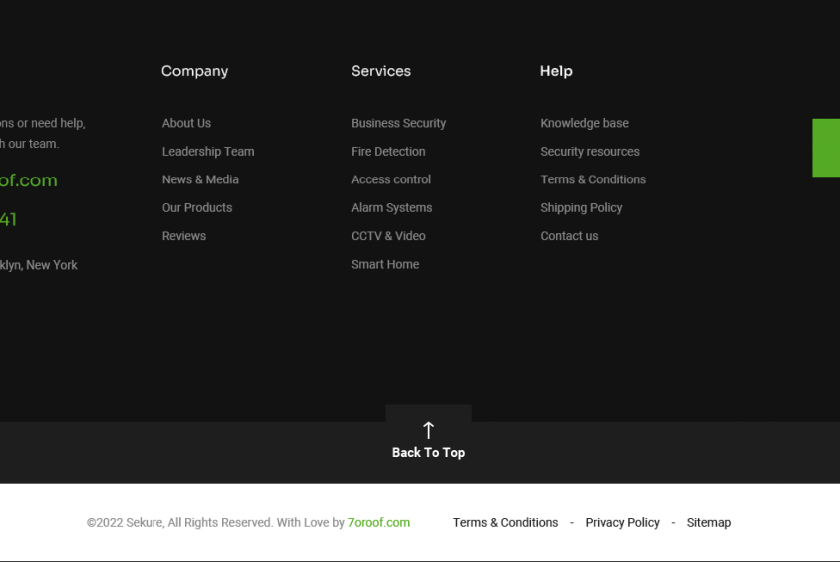The image size is (840, 562).
Task: Open News & Media link
Action: tap(200, 179)
